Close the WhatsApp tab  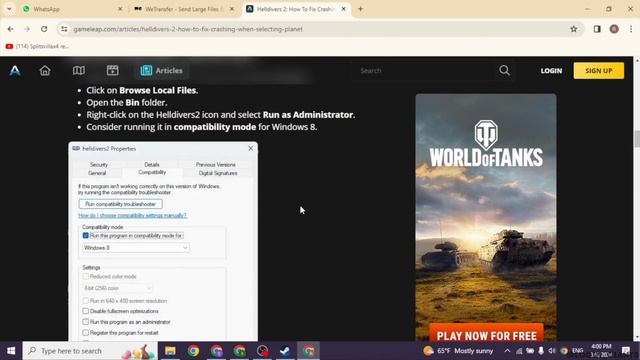(120, 9)
